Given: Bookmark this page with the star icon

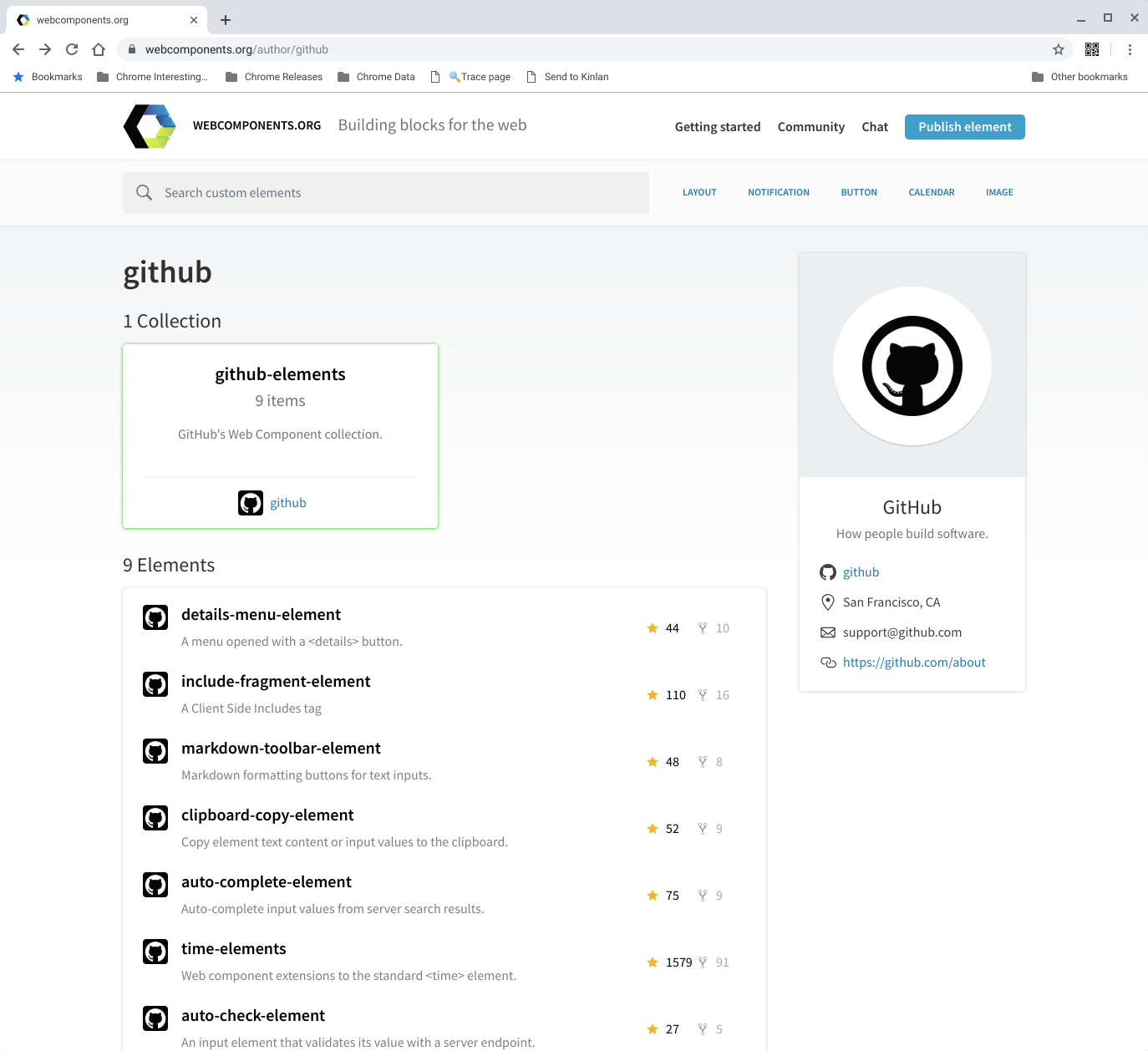Looking at the screenshot, I should tap(1059, 49).
